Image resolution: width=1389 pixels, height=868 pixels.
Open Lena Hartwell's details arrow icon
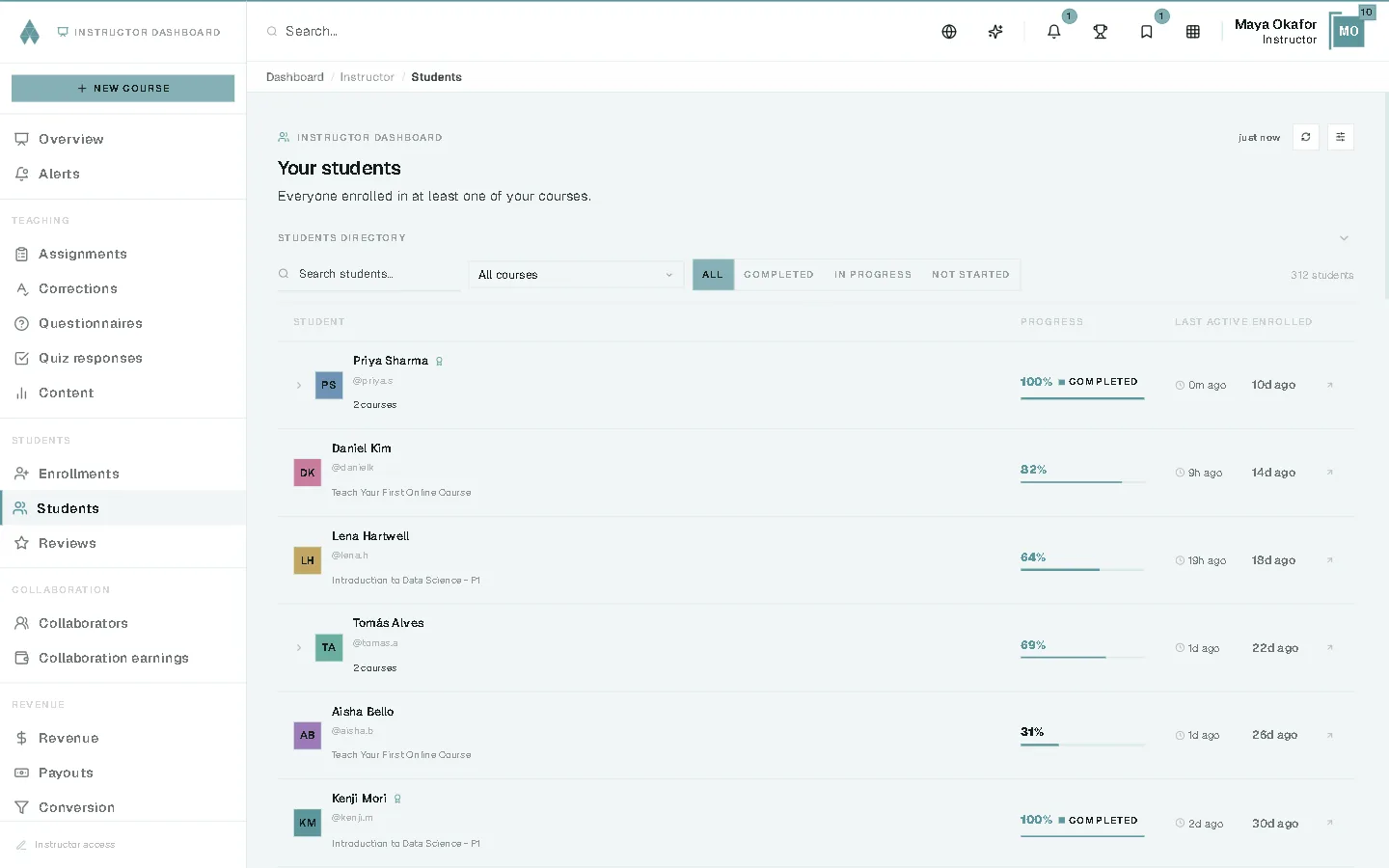pos(1330,560)
